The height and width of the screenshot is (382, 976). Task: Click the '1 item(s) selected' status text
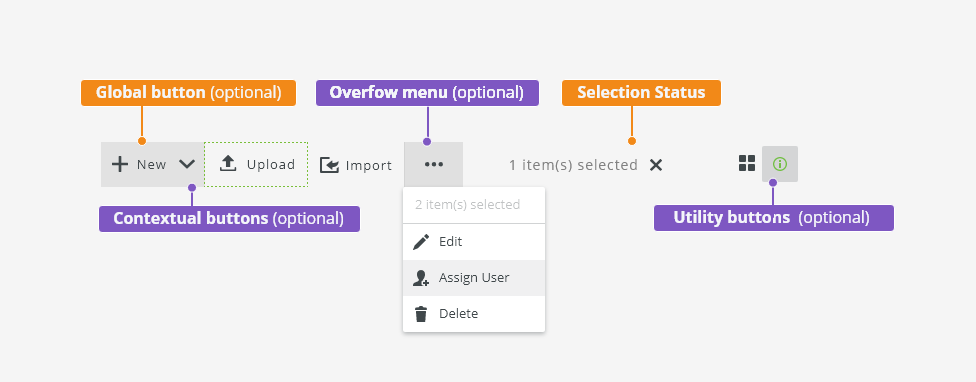coord(573,165)
